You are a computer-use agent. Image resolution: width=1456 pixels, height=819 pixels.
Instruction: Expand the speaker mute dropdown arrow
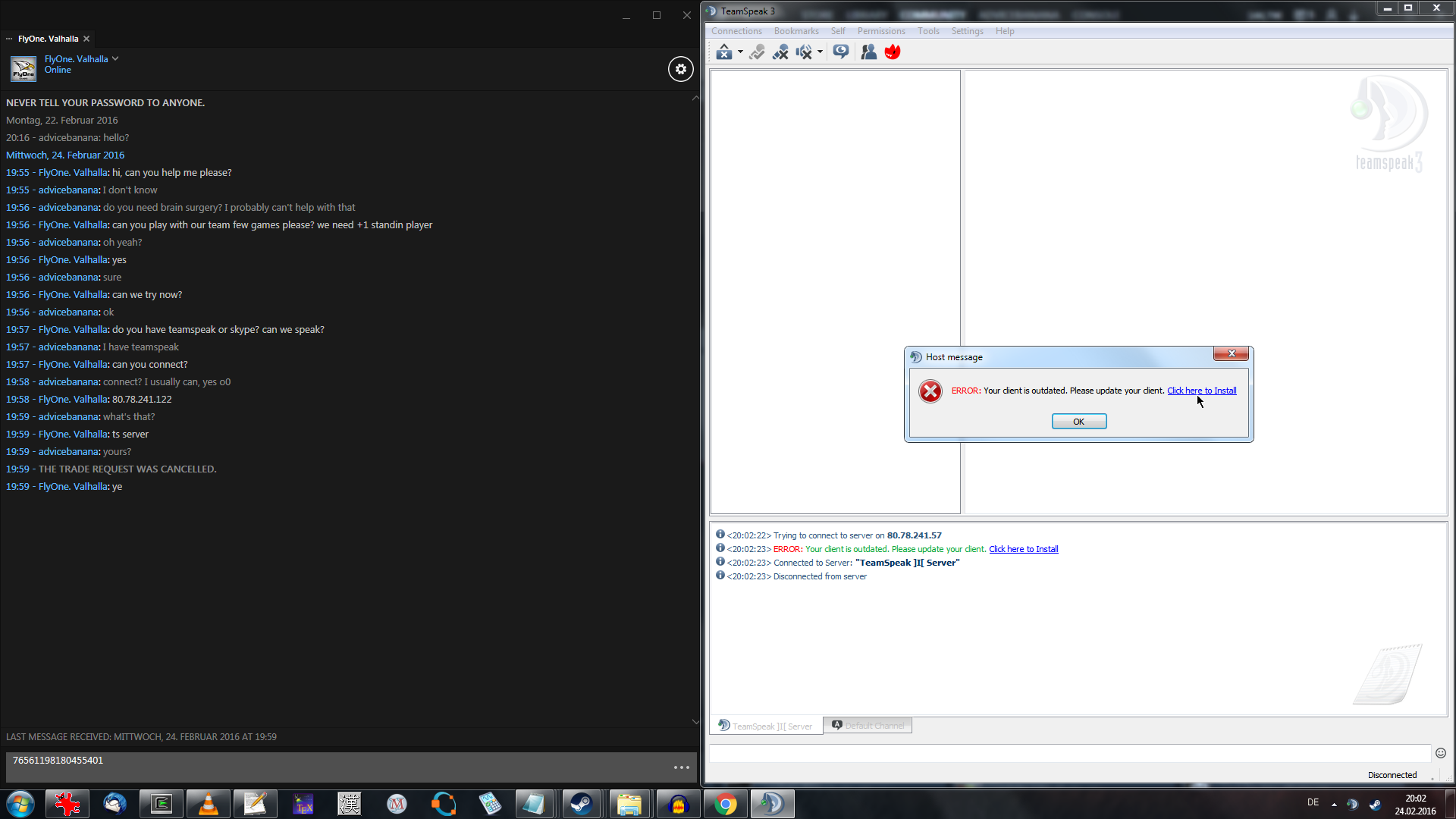[x=820, y=52]
